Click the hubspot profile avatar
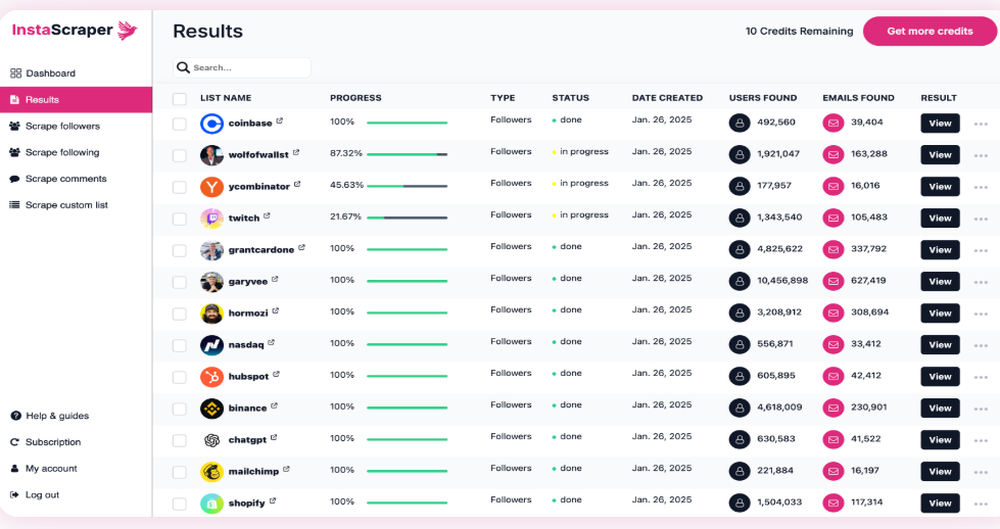The image size is (1000, 529). (x=212, y=376)
